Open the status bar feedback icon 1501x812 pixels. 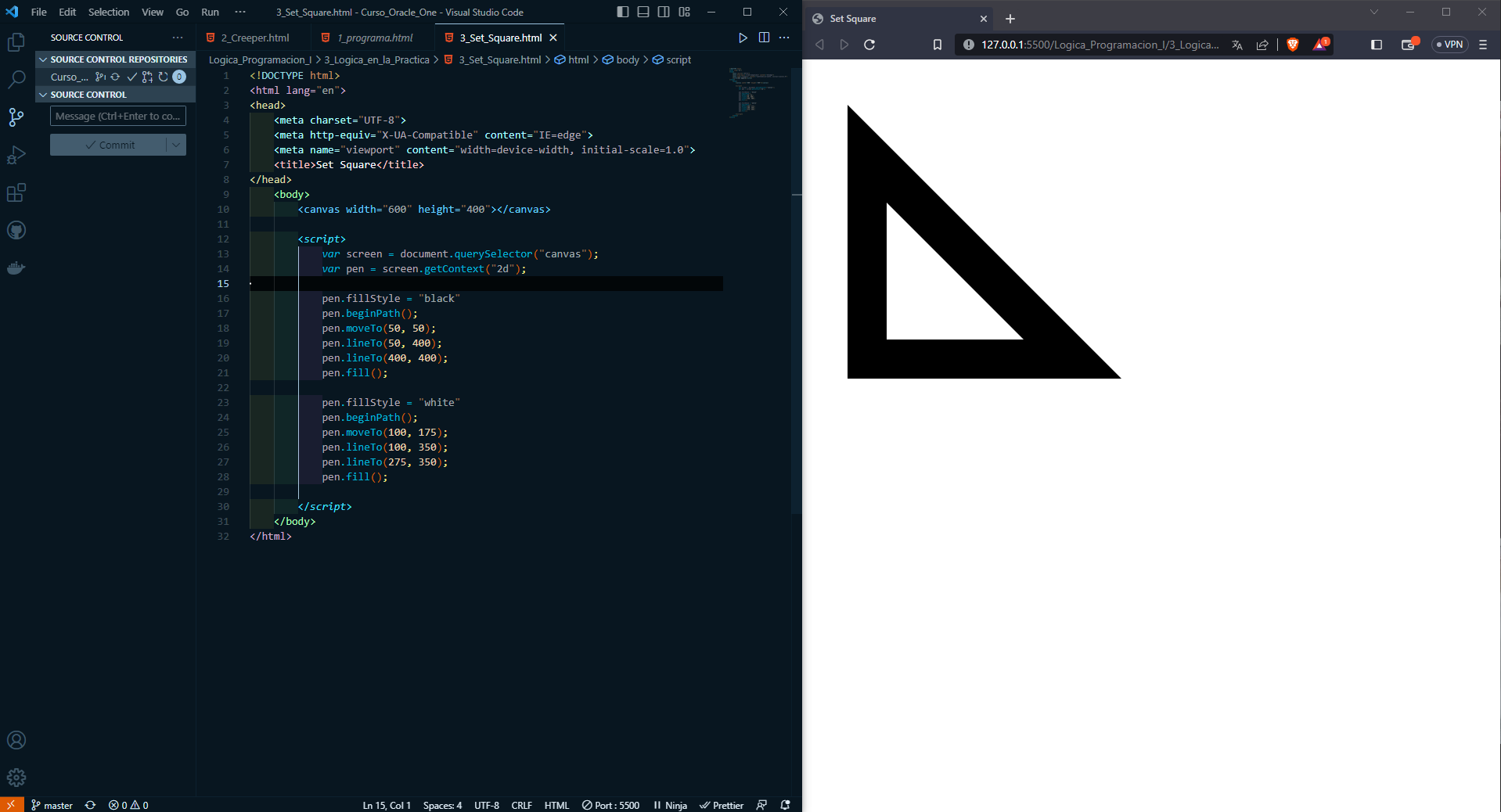click(x=761, y=805)
